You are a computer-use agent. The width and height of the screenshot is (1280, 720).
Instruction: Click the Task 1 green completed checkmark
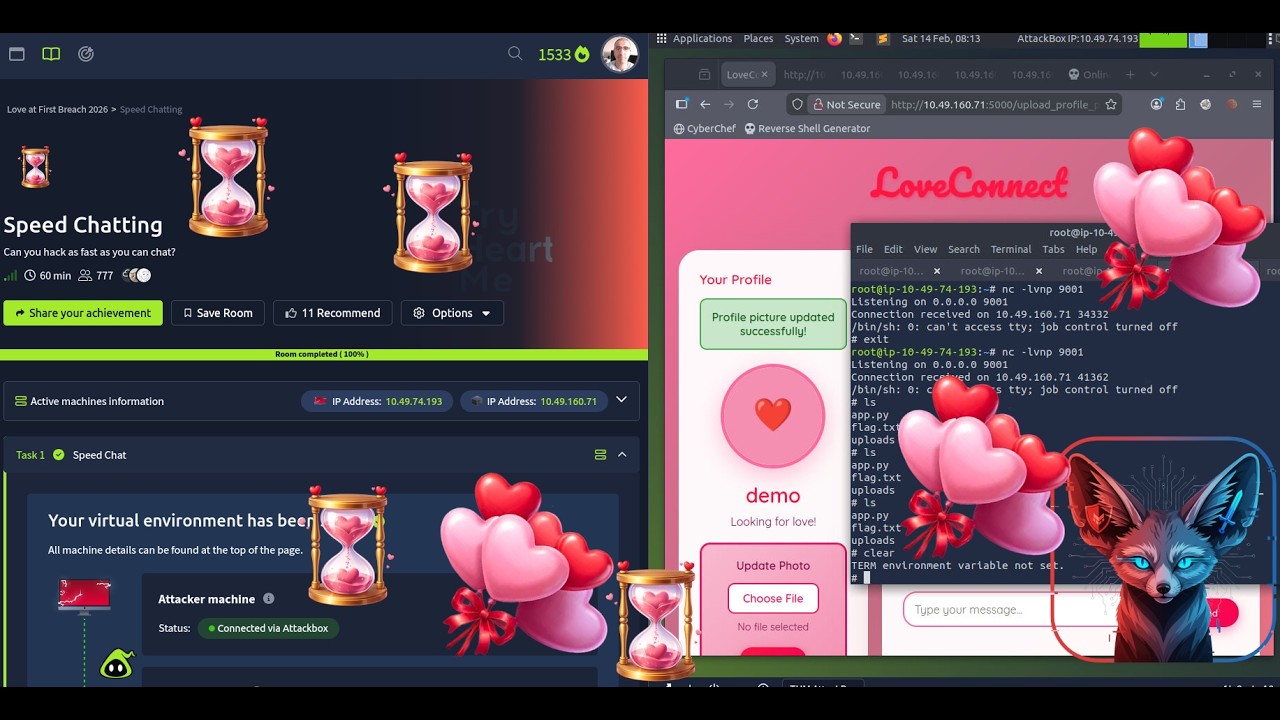(x=58, y=455)
